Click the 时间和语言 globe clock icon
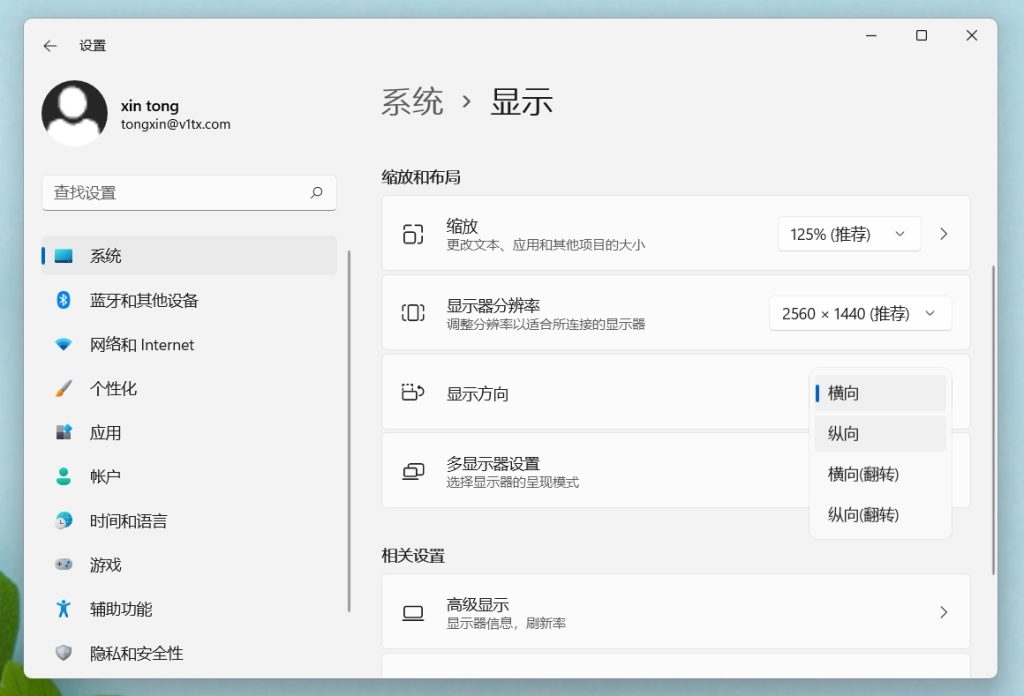The height and width of the screenshot is (696, 1024). [x=63, y=520]
